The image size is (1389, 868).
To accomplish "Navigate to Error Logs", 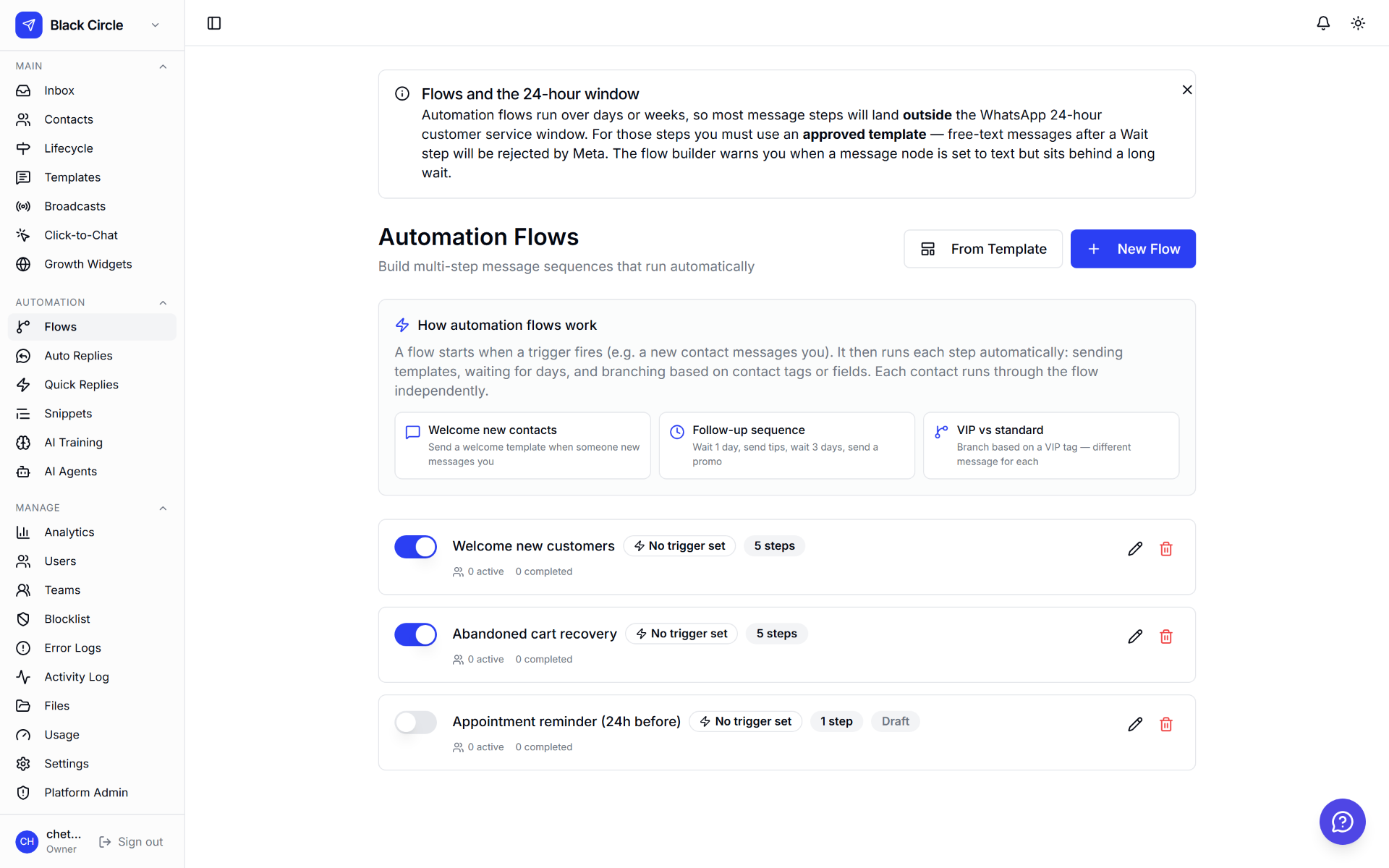I will pos(92,648).
